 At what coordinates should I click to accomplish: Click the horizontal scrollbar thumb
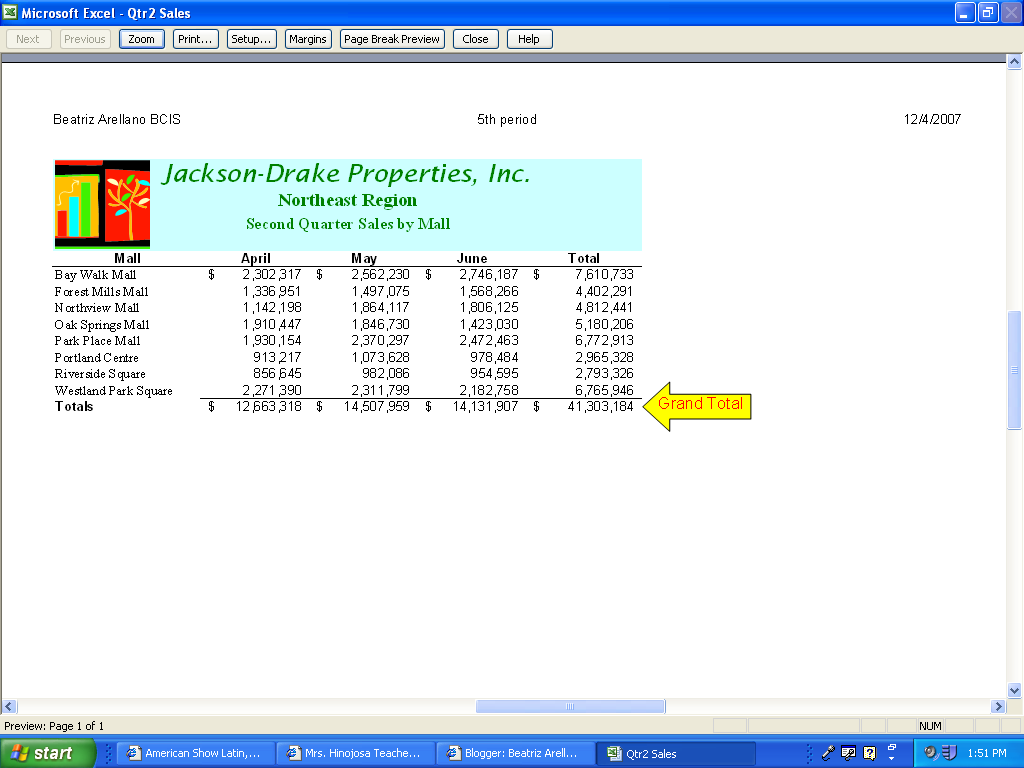point(570,706)
